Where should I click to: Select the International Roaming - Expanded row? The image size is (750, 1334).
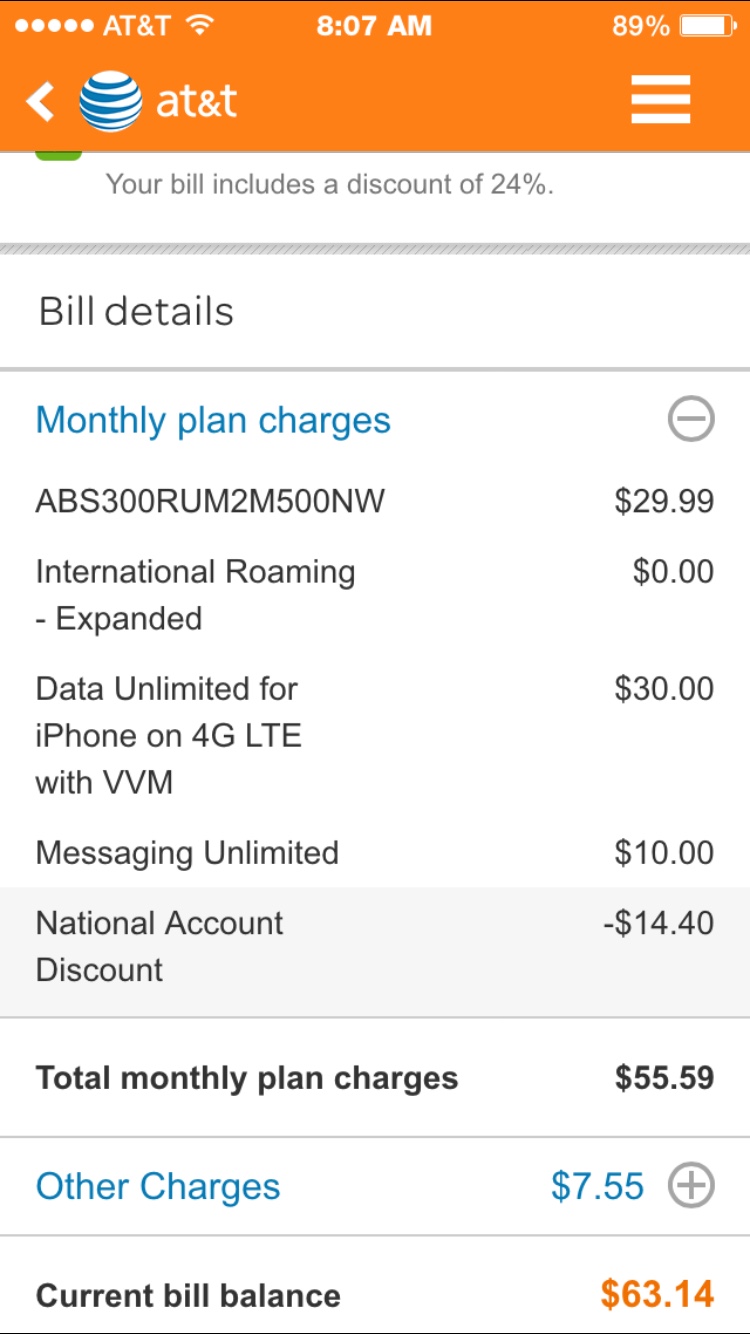coord(375,595)
